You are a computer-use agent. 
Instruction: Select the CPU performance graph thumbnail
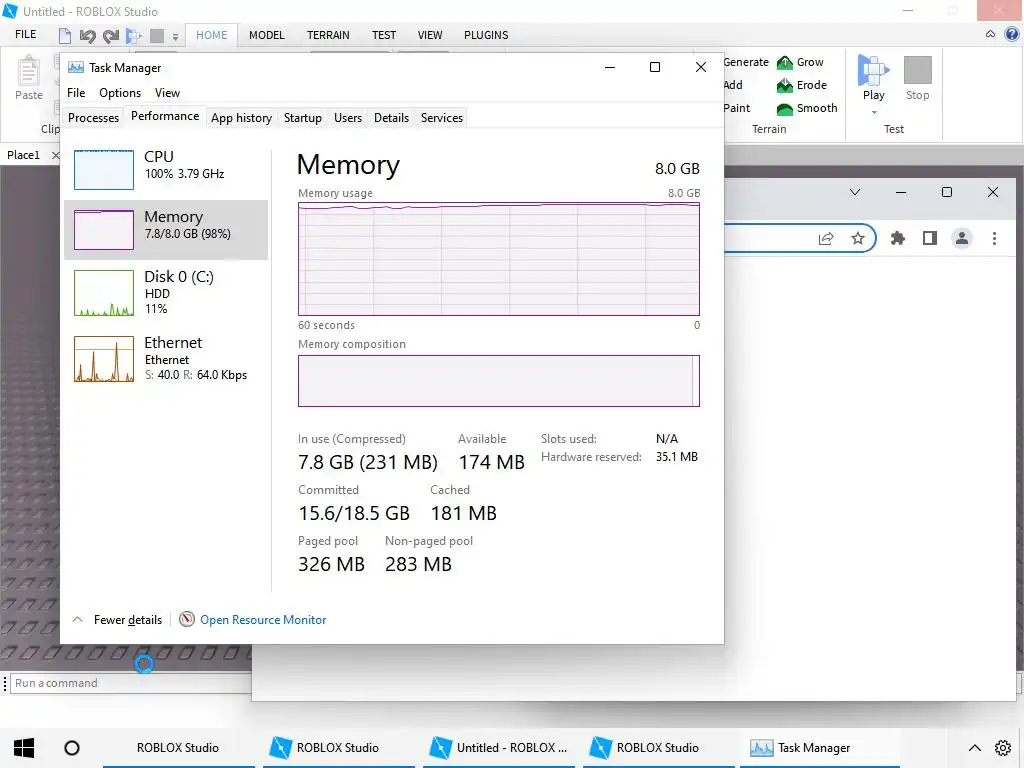click(x=104, y=170)
